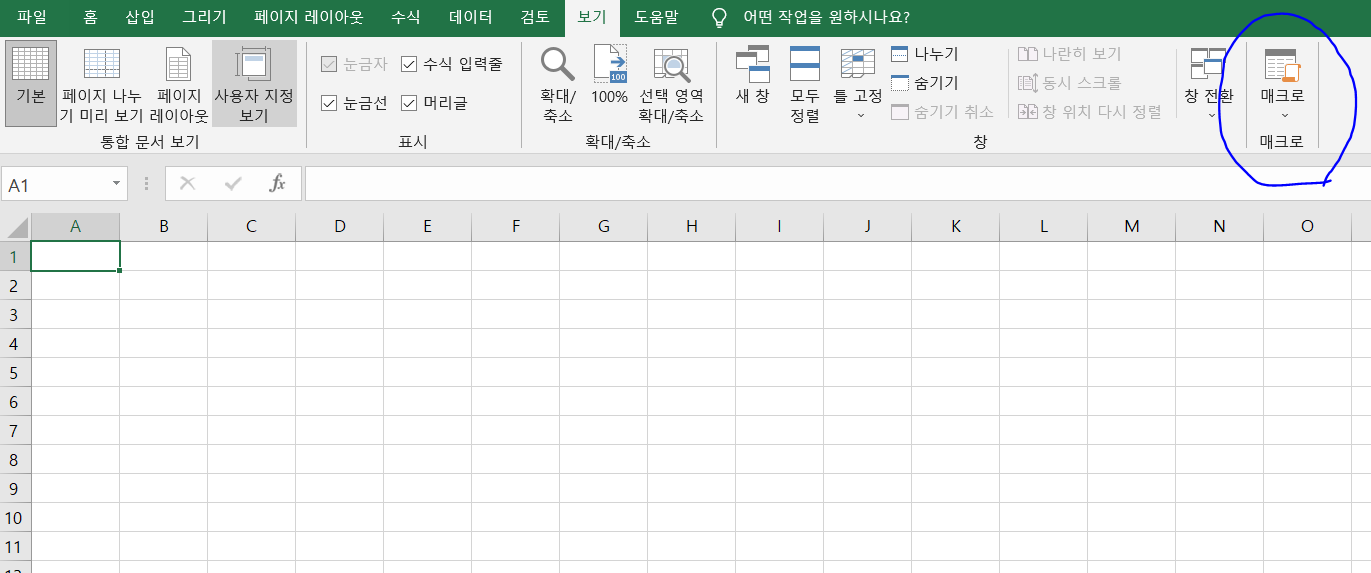Image resolution: width=1371 pixels, height=573 pixels.
Task: Click 선택 영역 확대/축소 icon
Action: pyautogui.click(x=671, y=65)
